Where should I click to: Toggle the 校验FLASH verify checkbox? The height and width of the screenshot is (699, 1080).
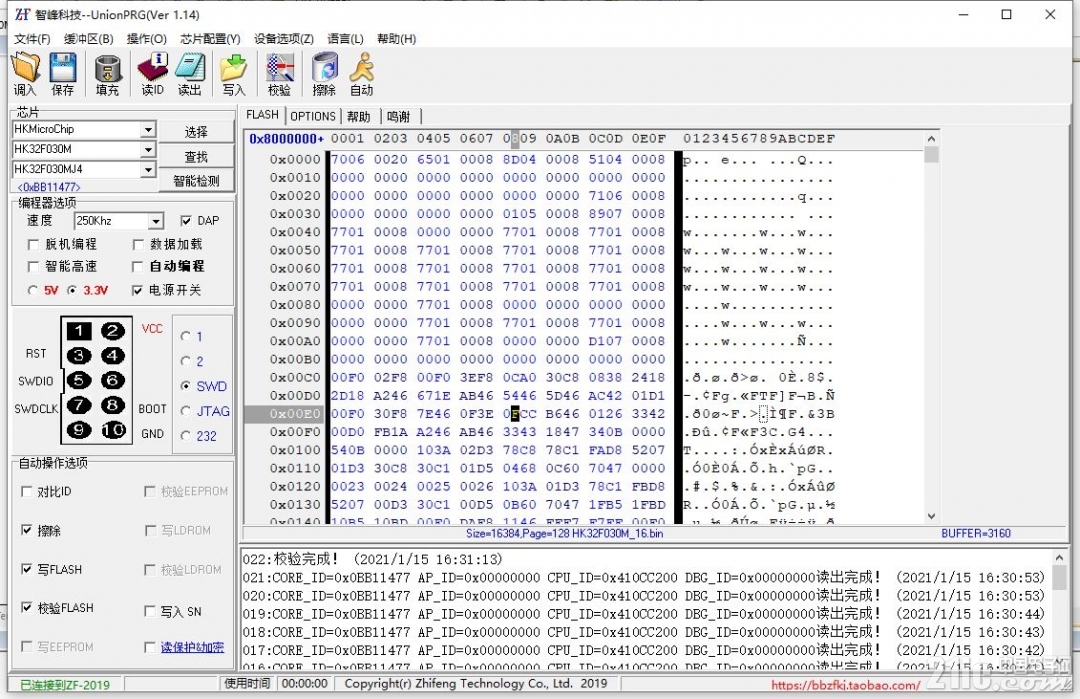coord(27,607)
